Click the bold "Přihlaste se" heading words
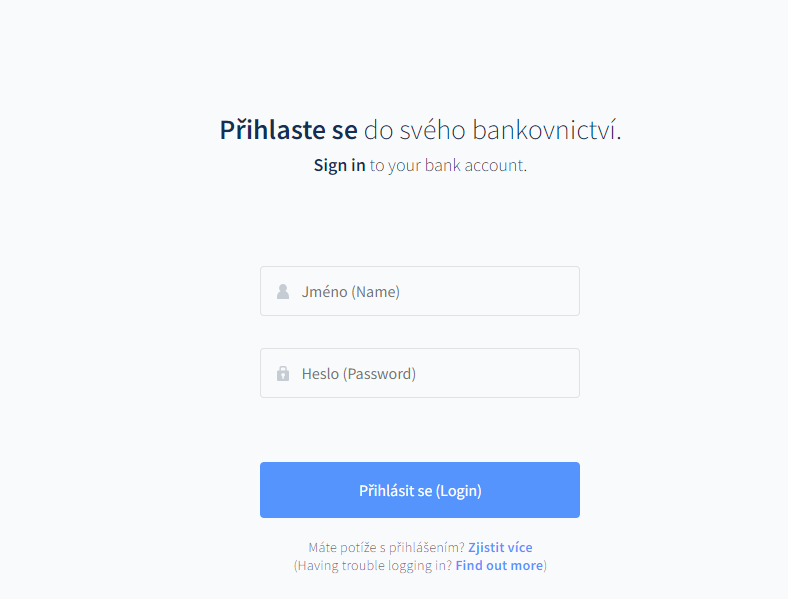Screen dimensions: 788x599 288,130
